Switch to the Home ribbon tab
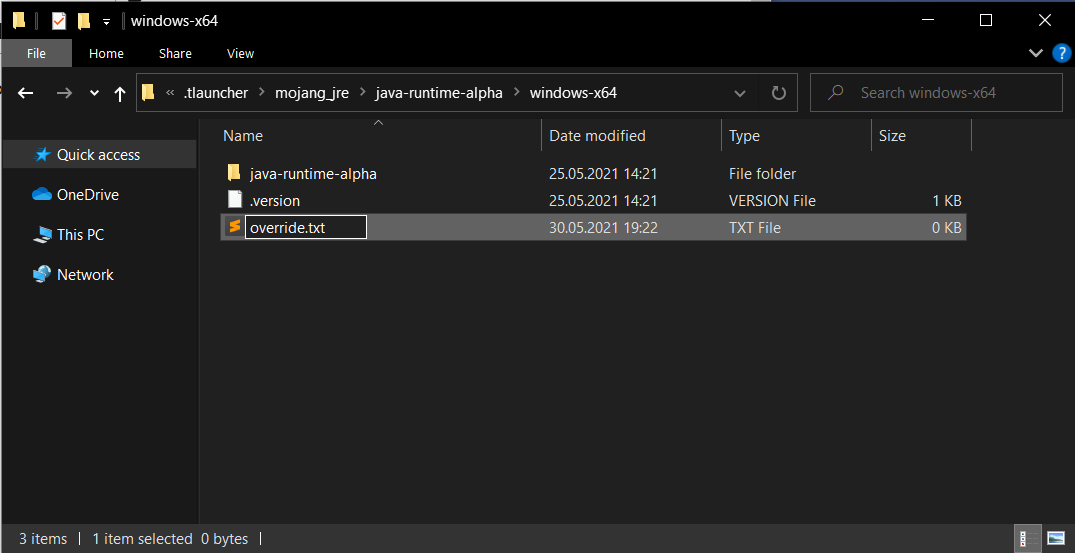1075x553 pixels. pos(106,53)
